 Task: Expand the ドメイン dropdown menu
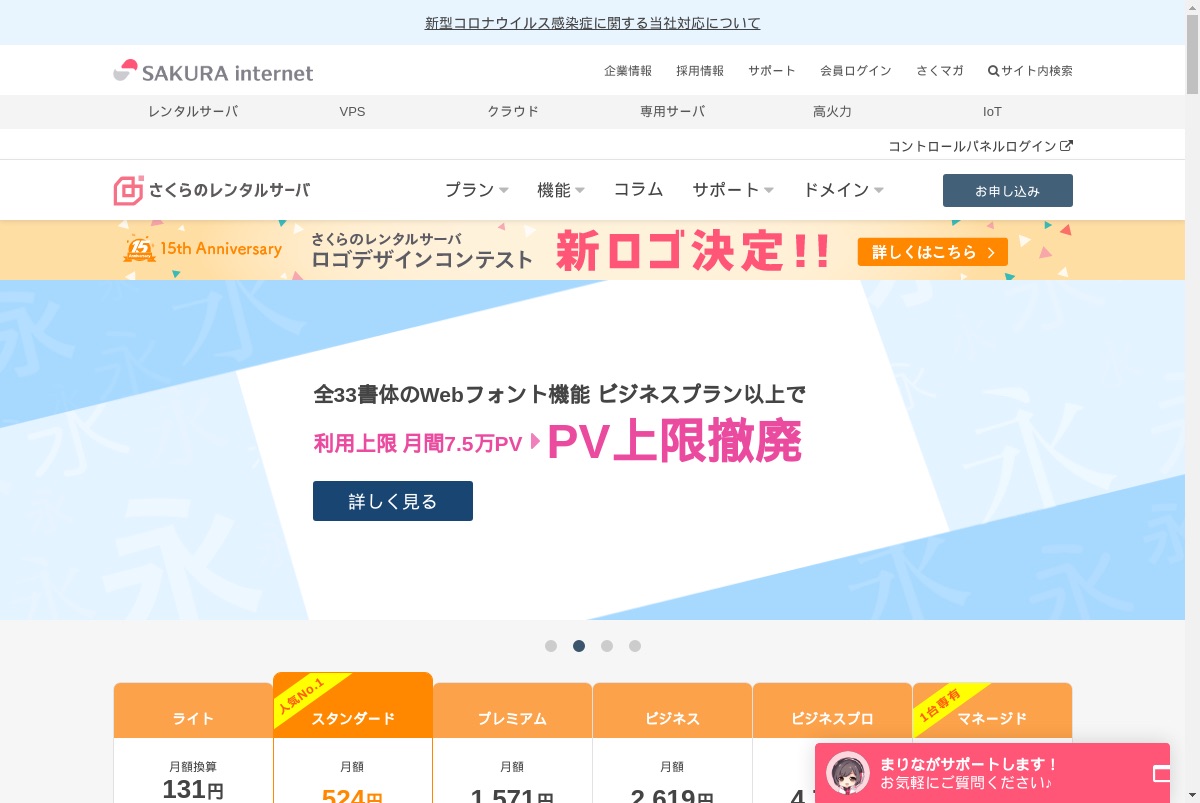click(843, 190)
